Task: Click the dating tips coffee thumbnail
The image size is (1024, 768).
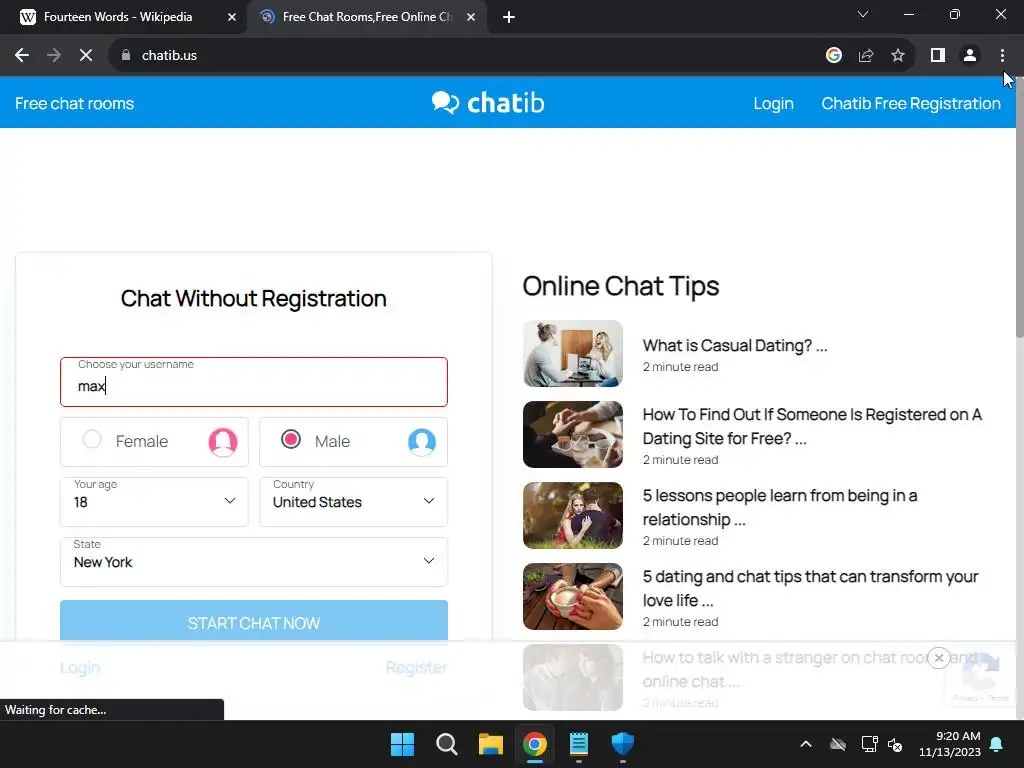Action: (x=573, y=596)
